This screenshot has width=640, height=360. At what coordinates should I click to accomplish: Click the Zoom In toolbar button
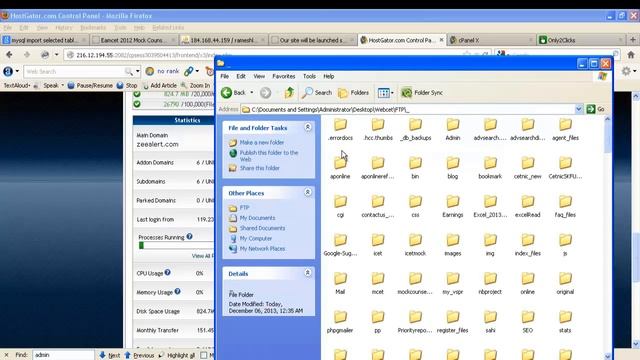[196, 85]
